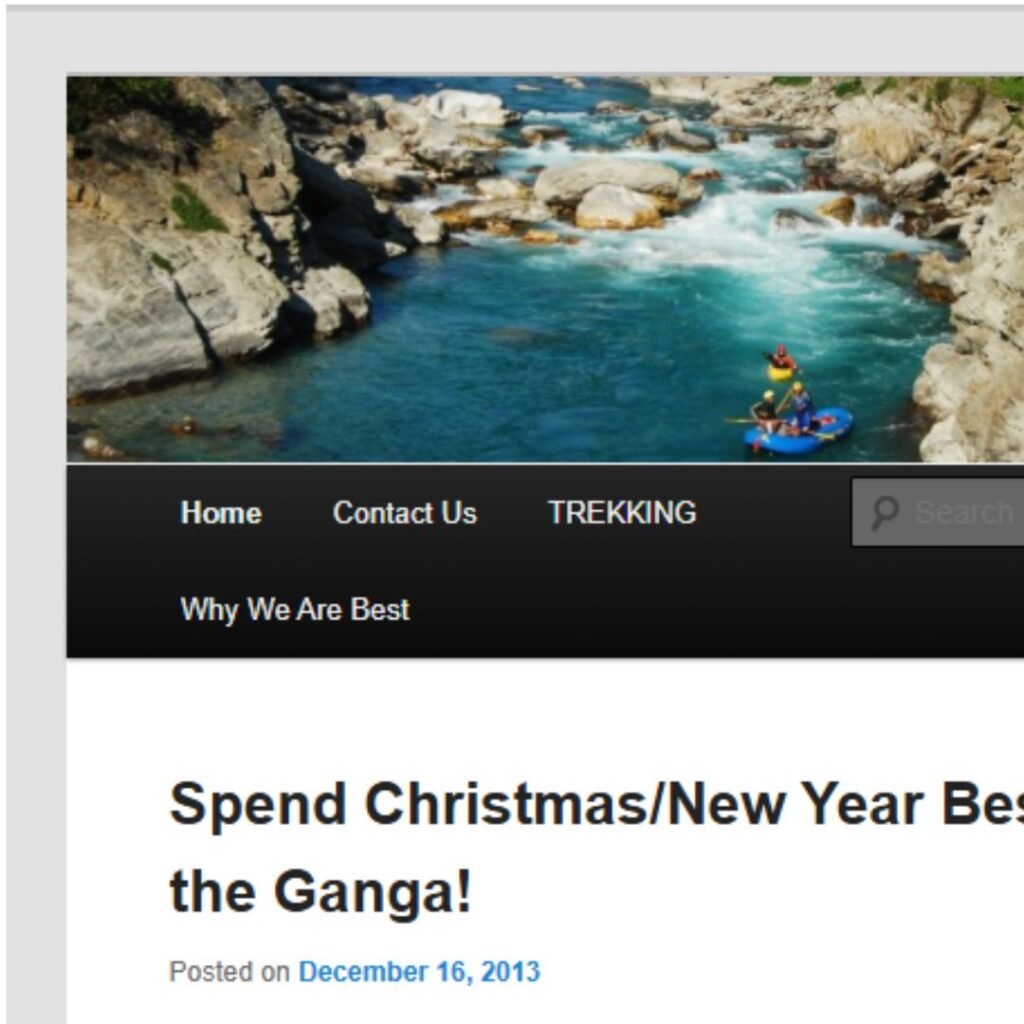The height and width of the screenshot is (1024, 1024).
Task: Go to the Contact Us page
Action: click(x=405, y=513)
